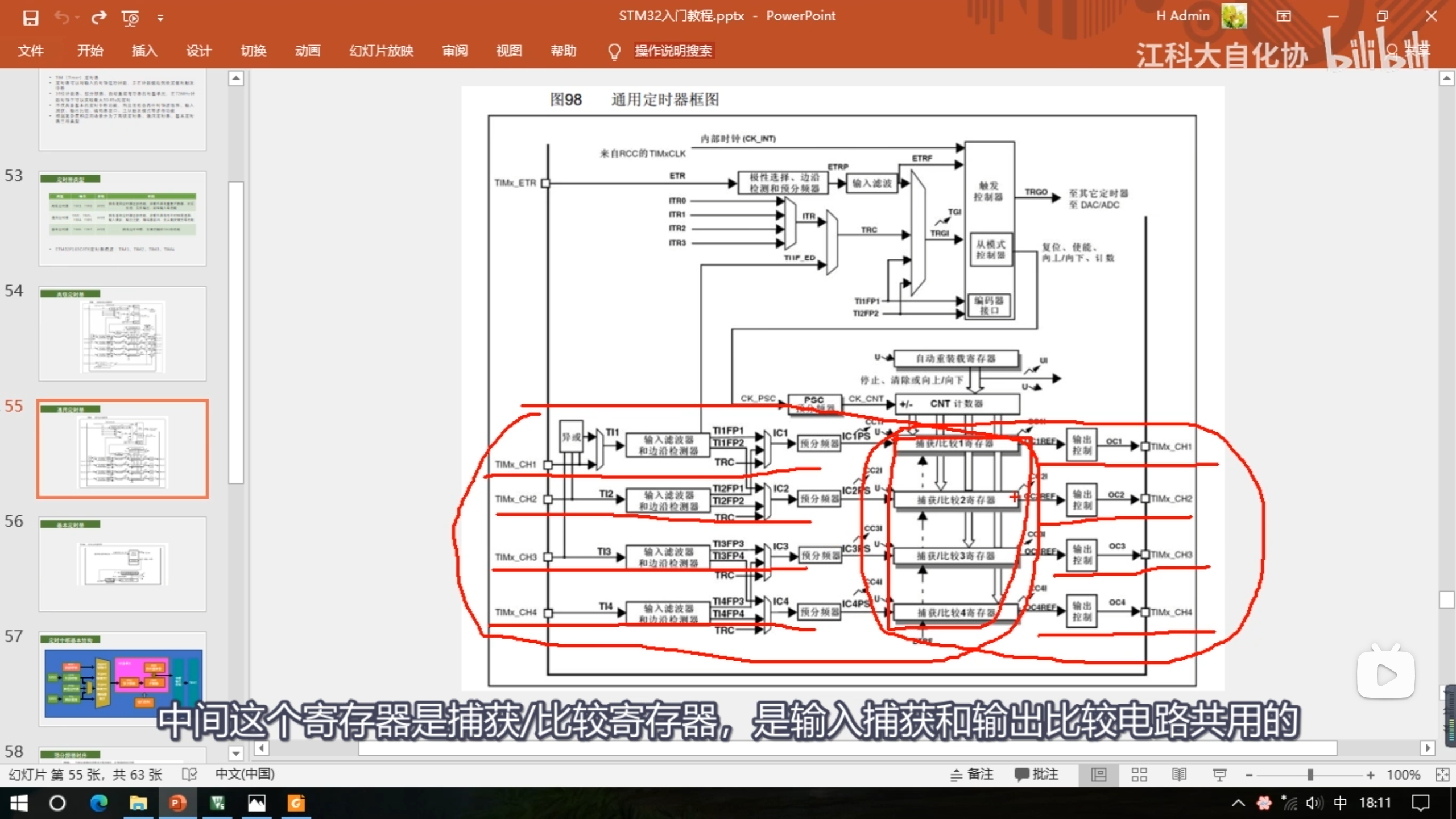
Task: Switch to Slide Sorter view icon
Action: point(1139,775)
